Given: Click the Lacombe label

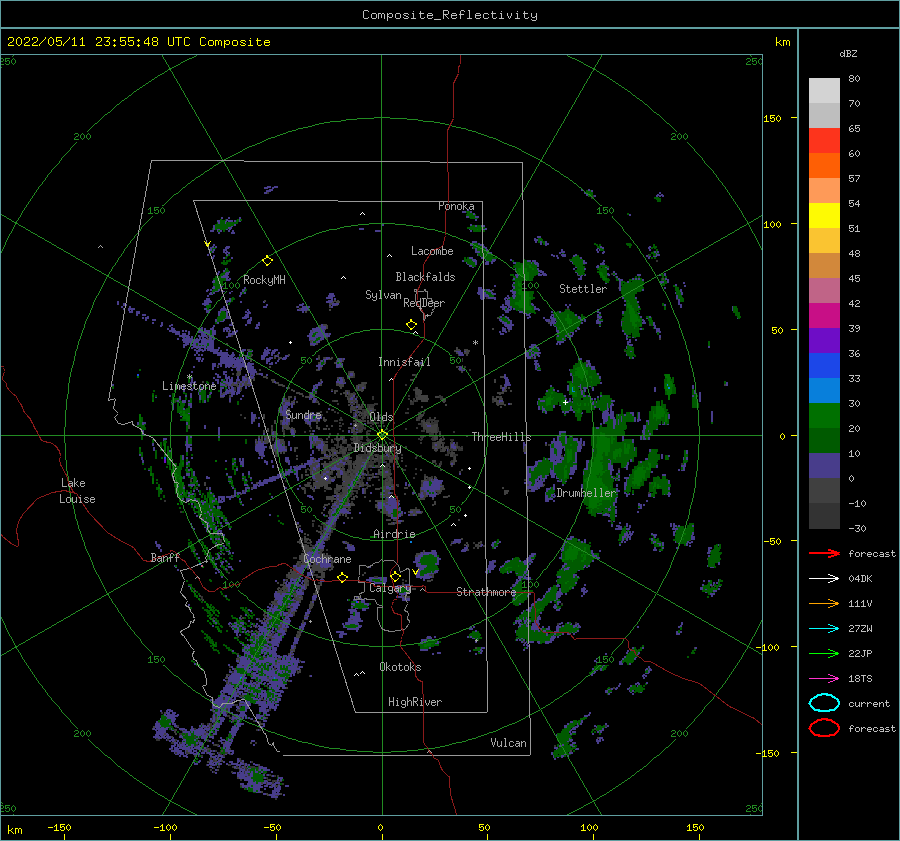Looking at the screenshot, I should tap(432, 251).
